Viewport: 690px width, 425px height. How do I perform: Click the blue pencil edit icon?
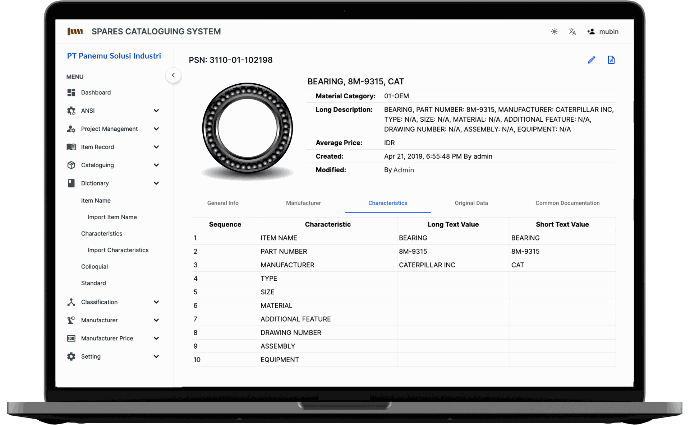[x=591, y=60]
